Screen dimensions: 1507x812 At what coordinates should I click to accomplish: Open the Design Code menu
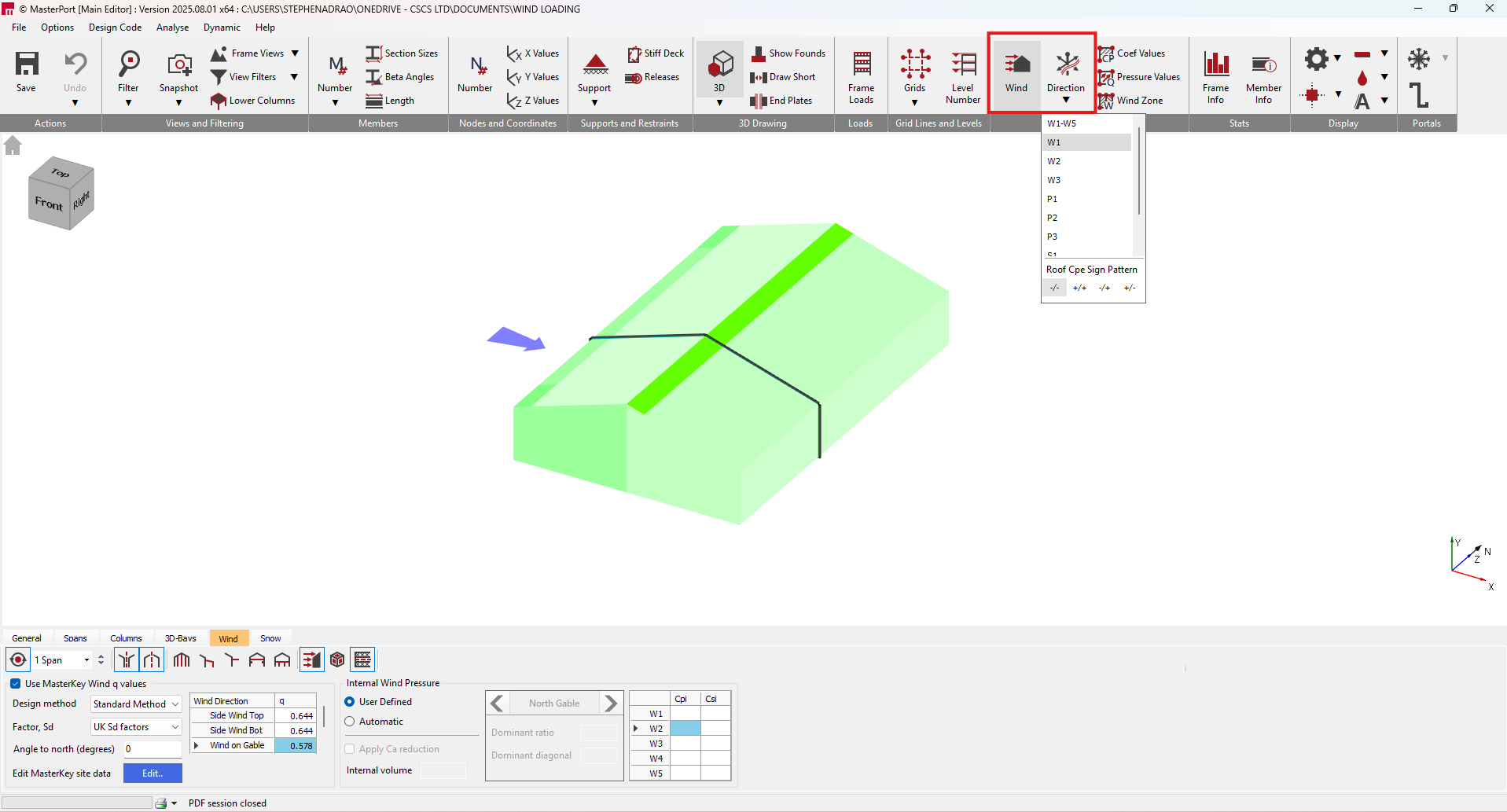click(x=115, y=28)
